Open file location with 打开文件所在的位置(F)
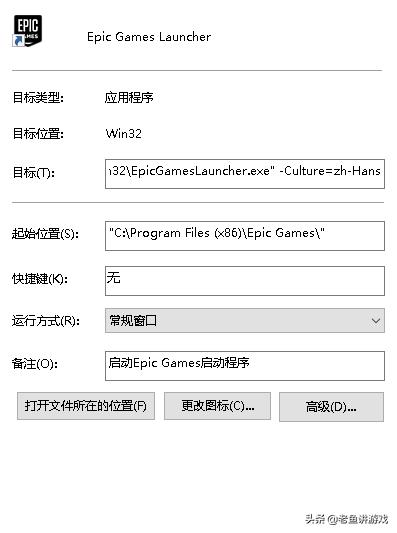The height and width of the screenshot is (533, 397). click(86, 406)
